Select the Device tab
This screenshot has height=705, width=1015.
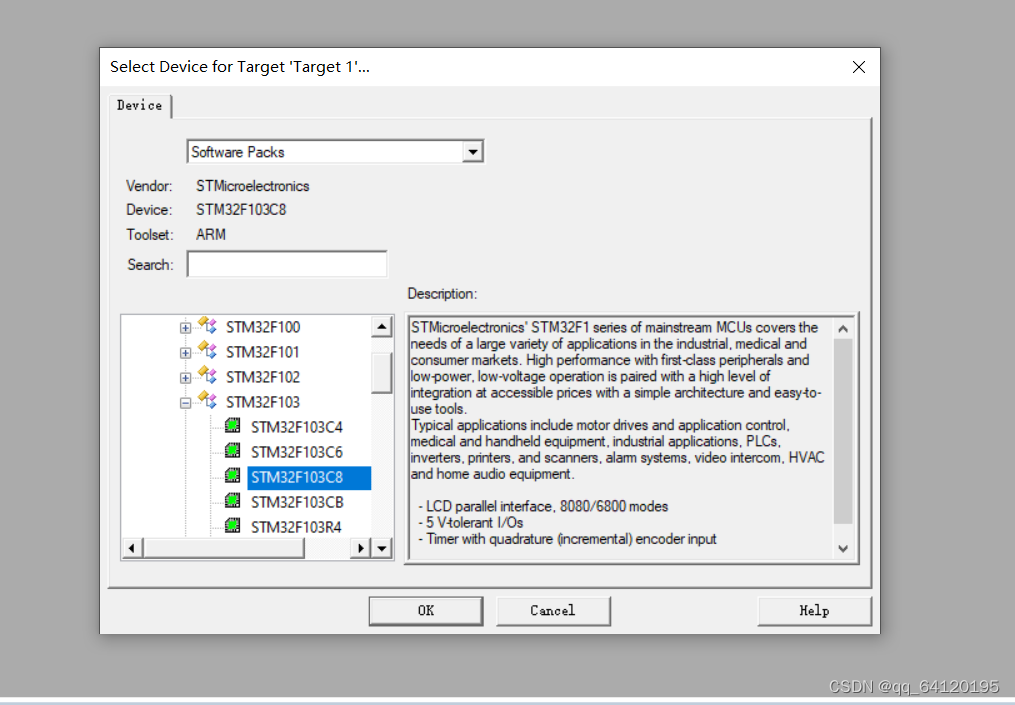click(140, 106)
